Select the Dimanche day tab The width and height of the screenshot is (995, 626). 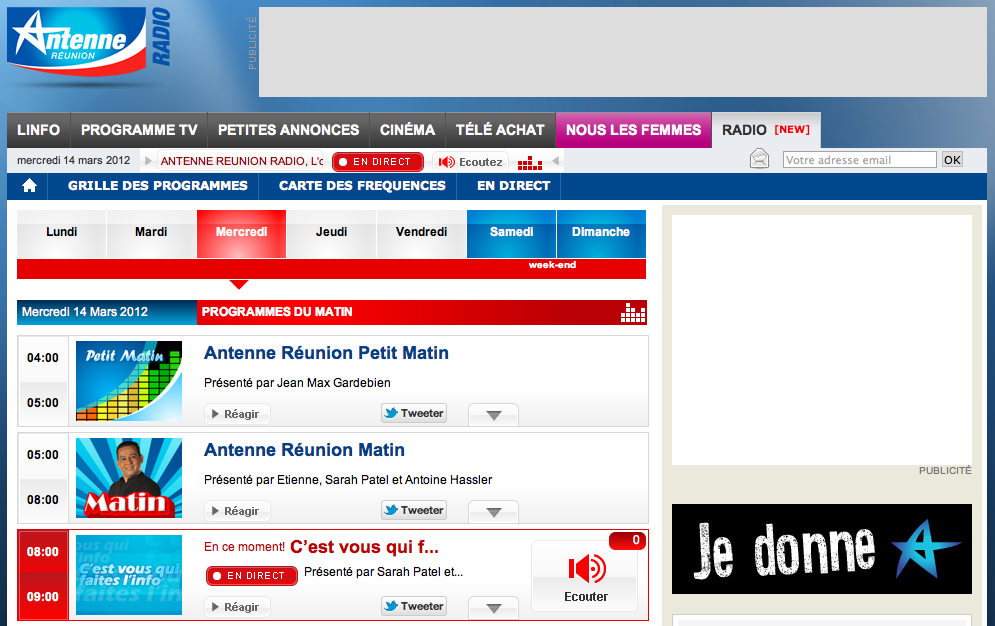pos(601,233)
